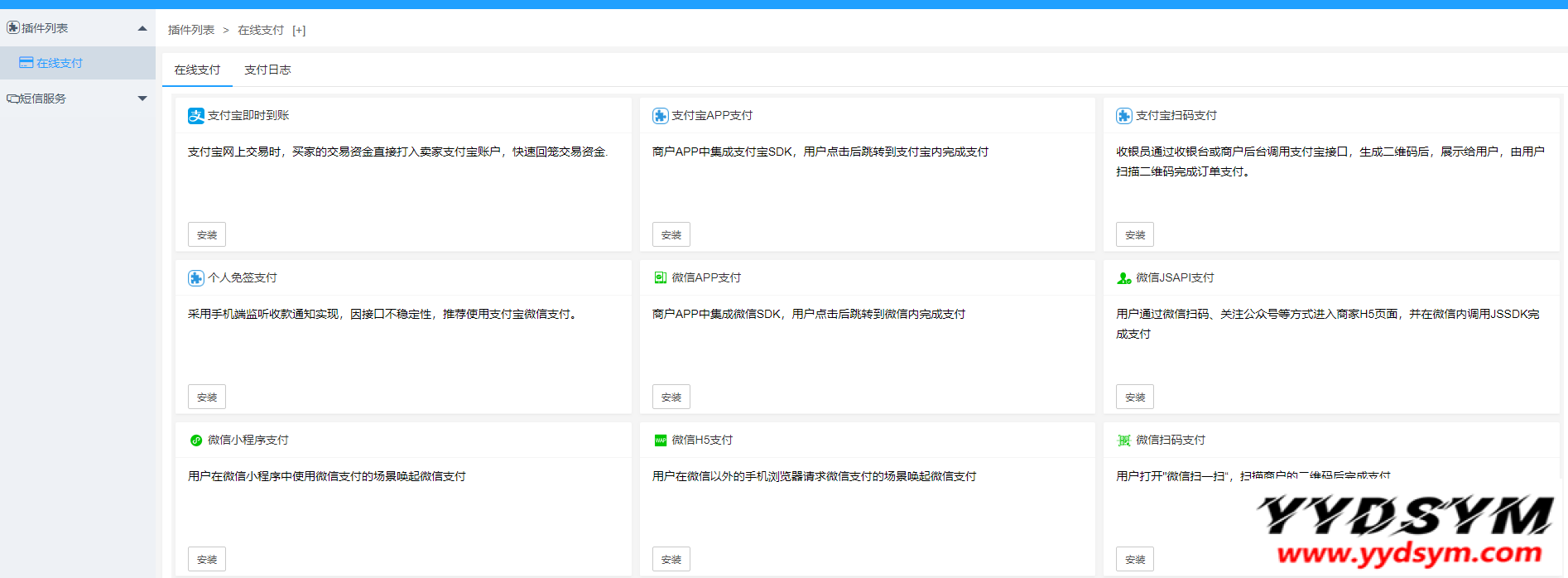The image size is (1568, 578).
Task: Select the 在线支付 tab
Action: click(x=197, y=70)
